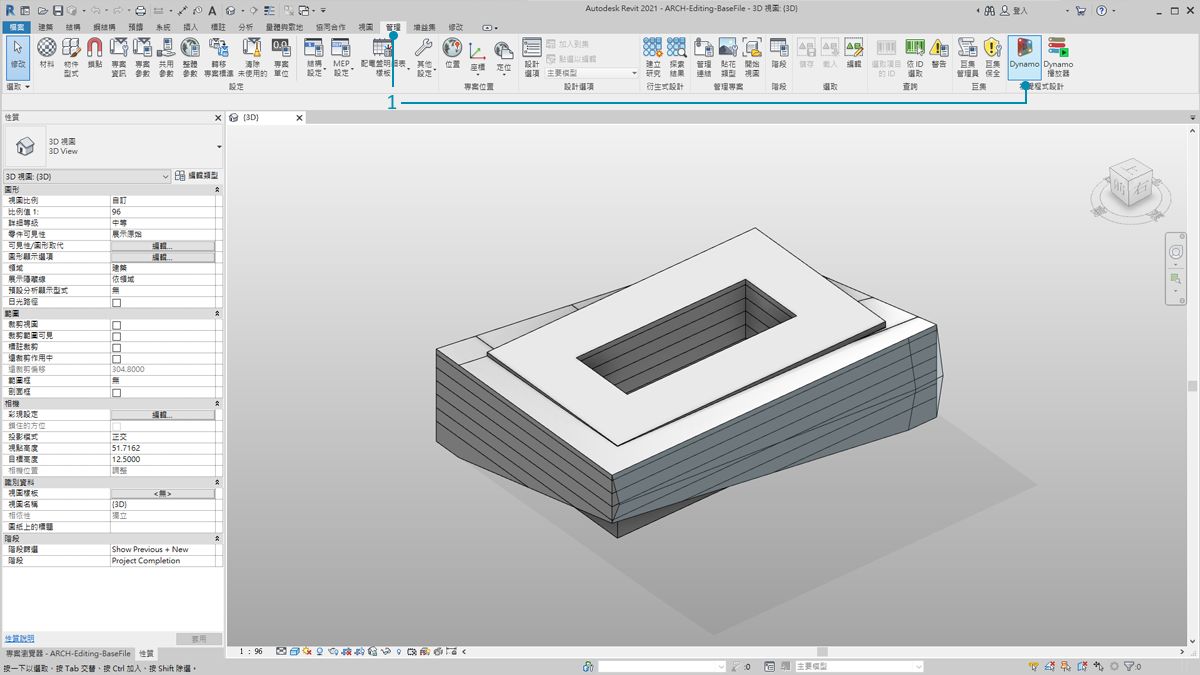Screen dimensions: 1200x675
Task: Toggle 標註裁剪 (Annotation Crop) checkbox
Action: 116,347
